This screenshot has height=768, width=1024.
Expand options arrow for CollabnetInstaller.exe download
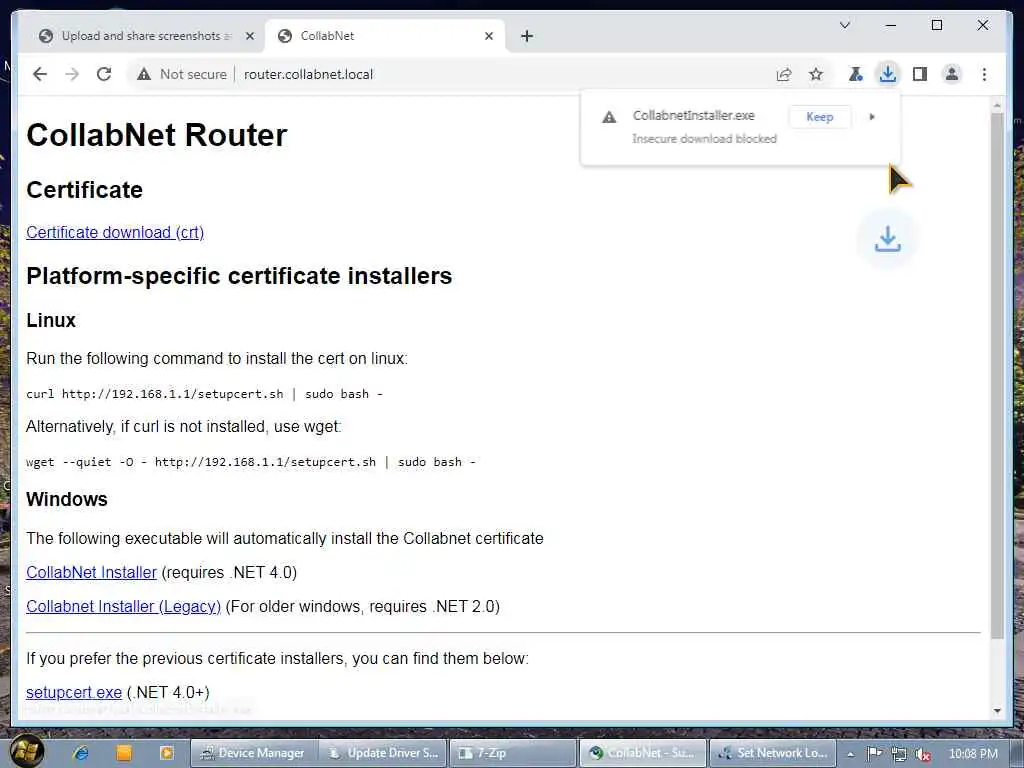coord(872,117)
